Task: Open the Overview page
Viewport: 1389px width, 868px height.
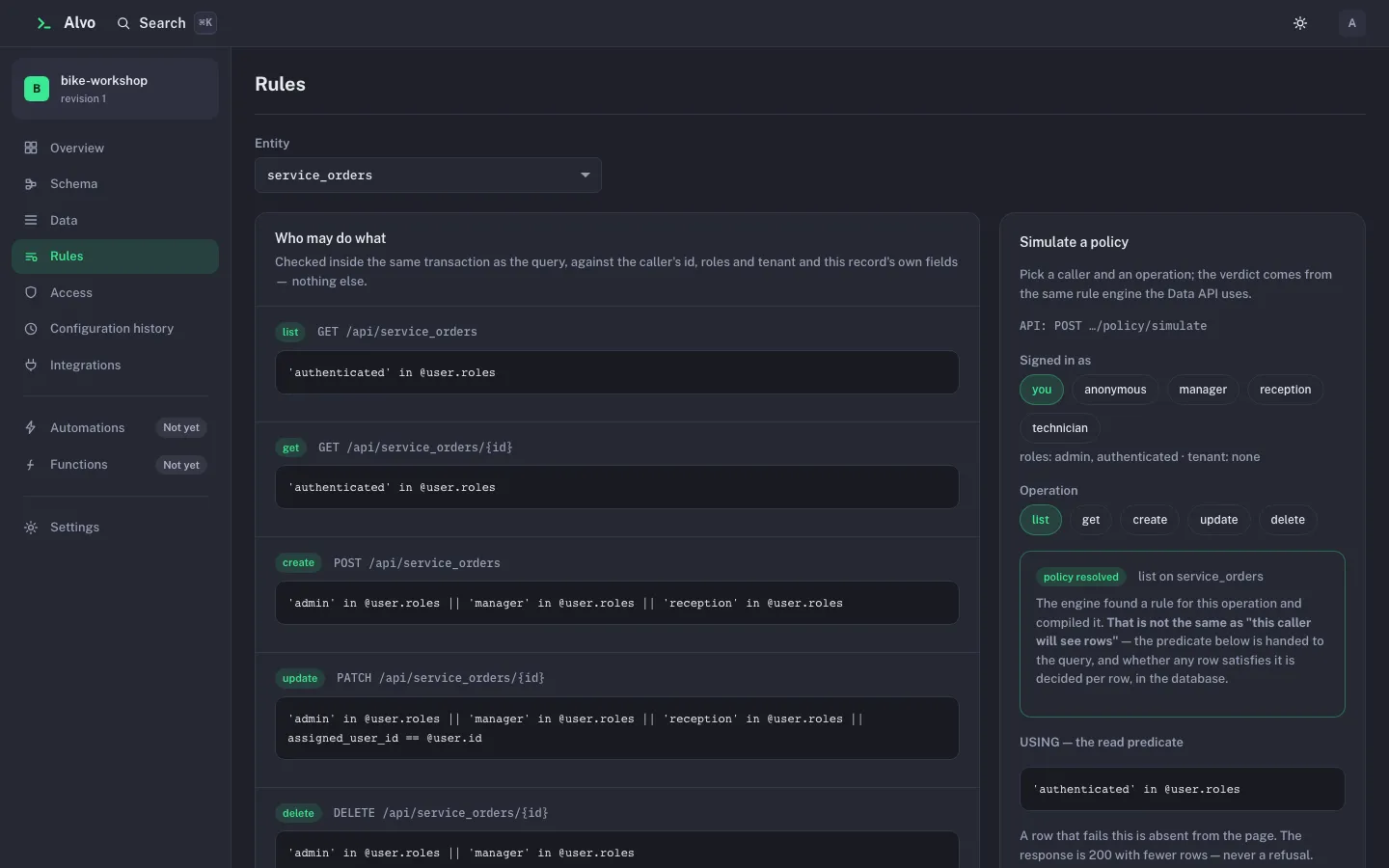Action: pyautogui.click(x=115, y=148)
